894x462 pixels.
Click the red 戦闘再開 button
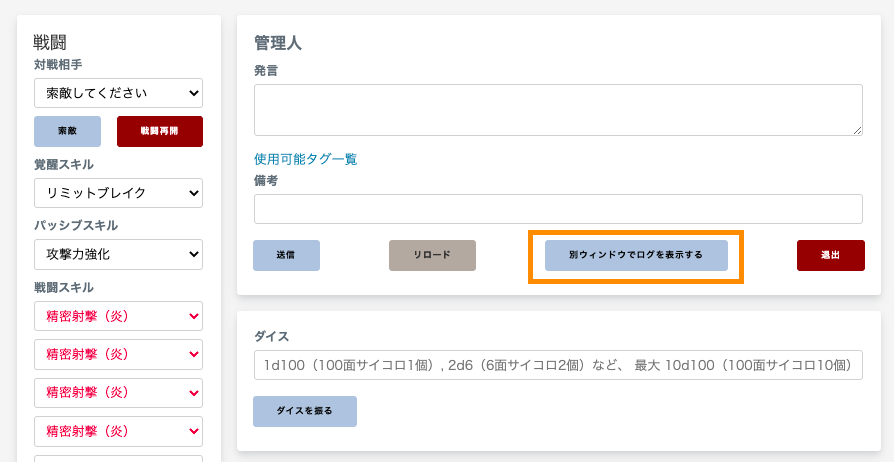coord(160,131)
